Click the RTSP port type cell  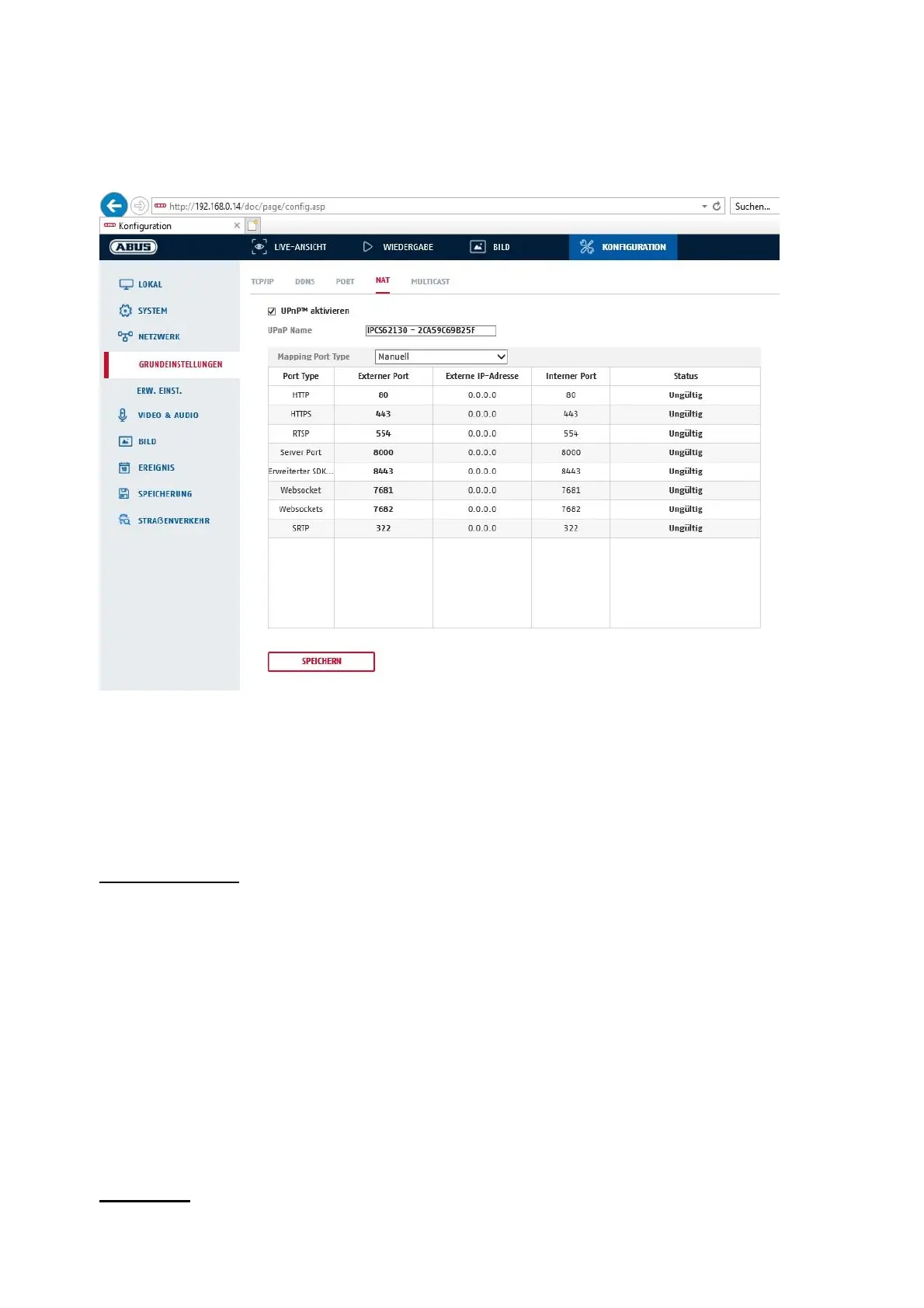click(300, 433)
